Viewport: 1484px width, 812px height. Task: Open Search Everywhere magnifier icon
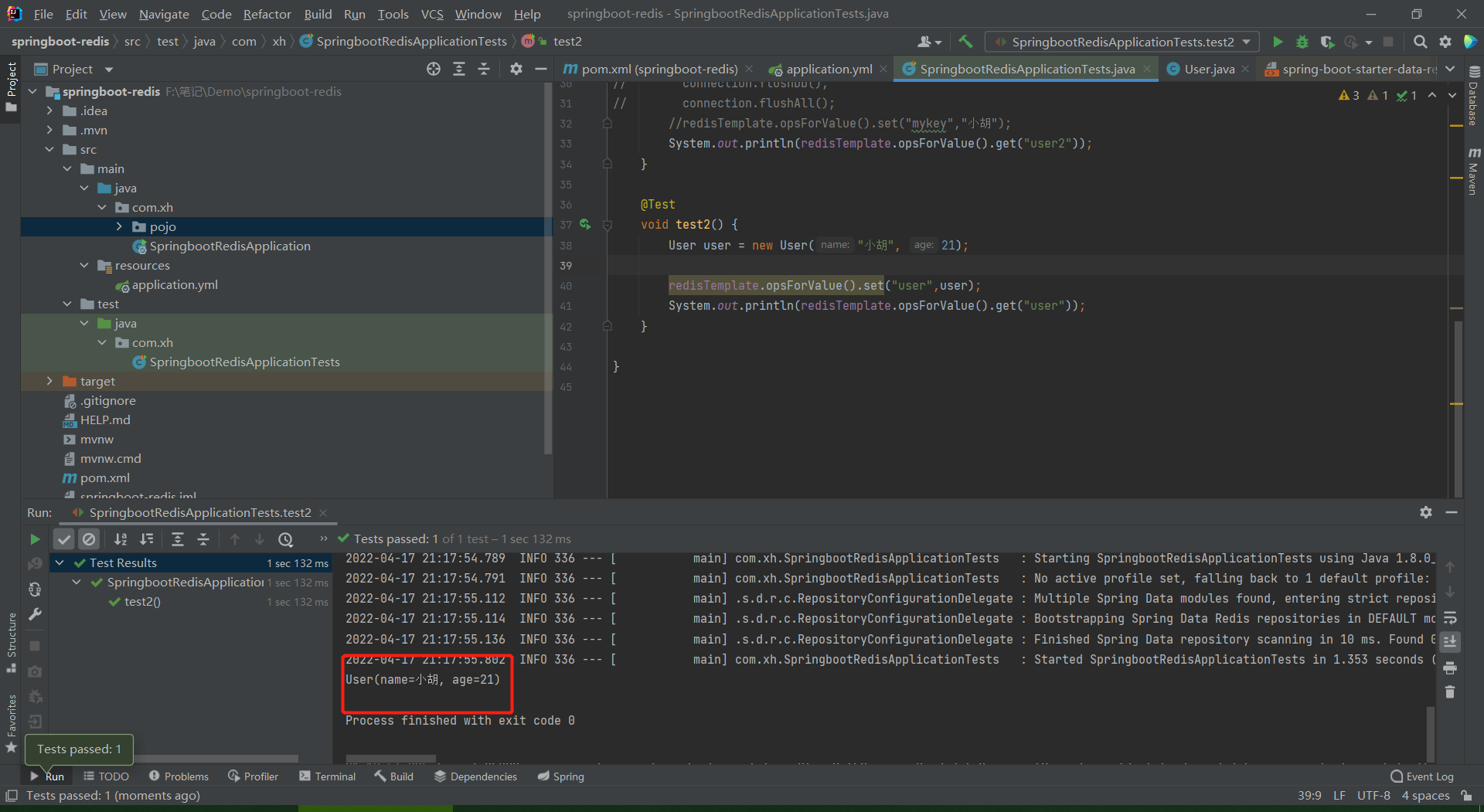click(x=1420, y=42)
